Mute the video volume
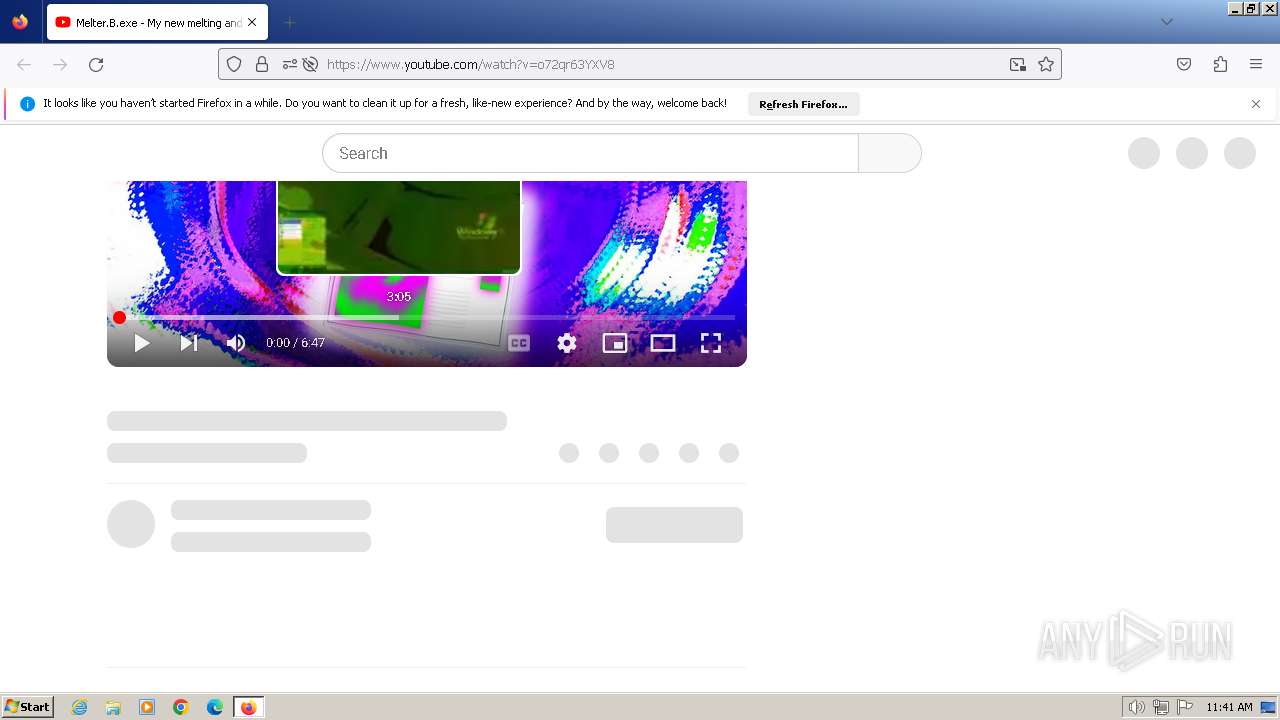The image size is (1280, 720). tap(236, 343)
